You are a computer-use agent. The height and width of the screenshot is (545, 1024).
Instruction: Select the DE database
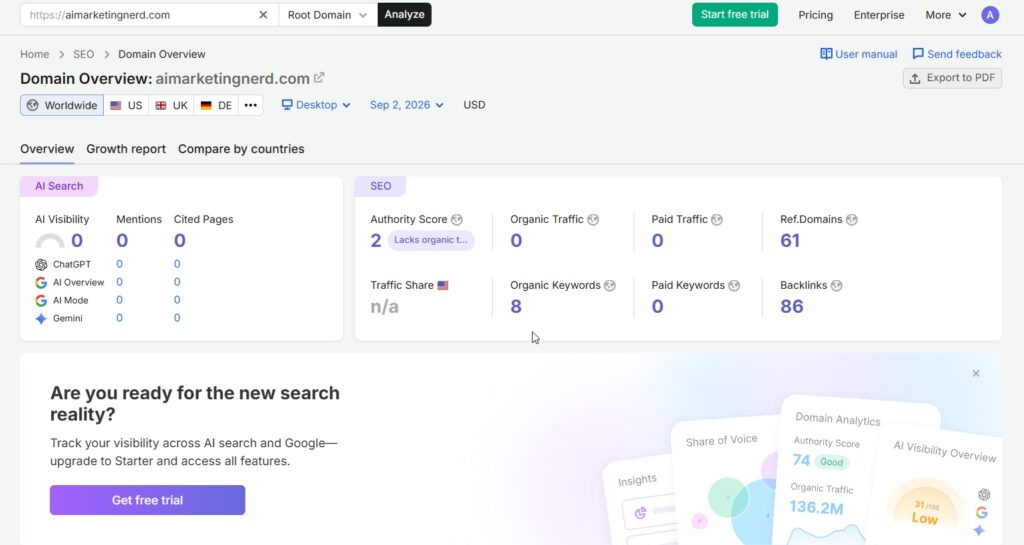coord(217,105)
